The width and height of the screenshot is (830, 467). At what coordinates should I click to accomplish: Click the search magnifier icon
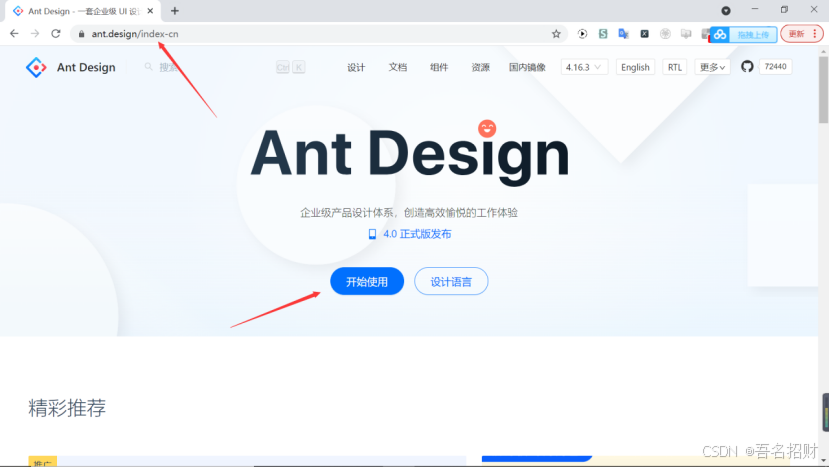click(x=148, y=67)
